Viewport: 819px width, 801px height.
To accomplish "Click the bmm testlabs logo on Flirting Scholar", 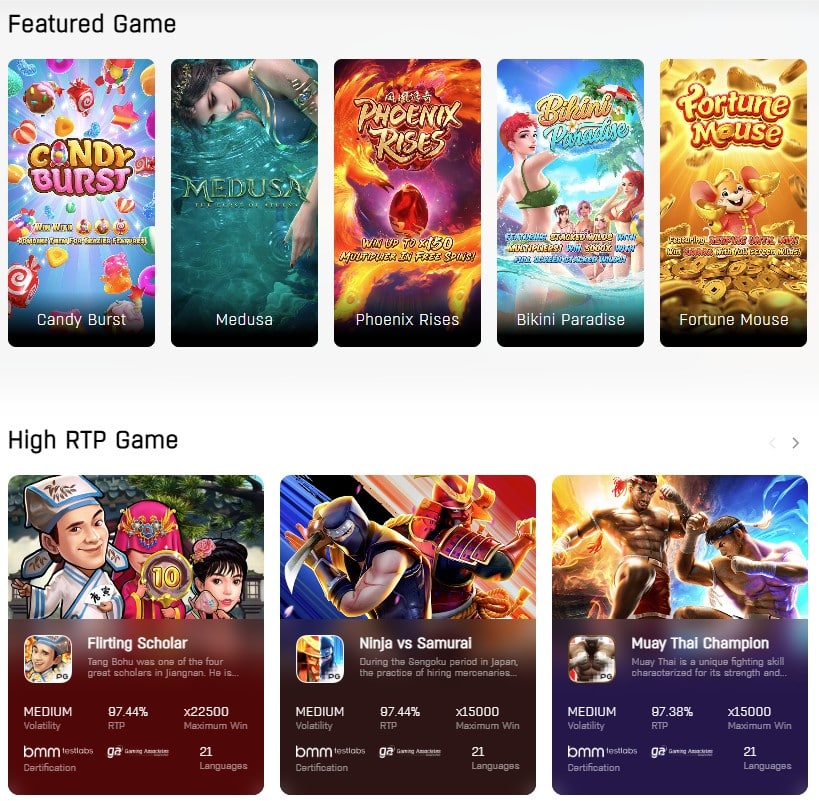I will pyautogui.click(x=58, y=751).
